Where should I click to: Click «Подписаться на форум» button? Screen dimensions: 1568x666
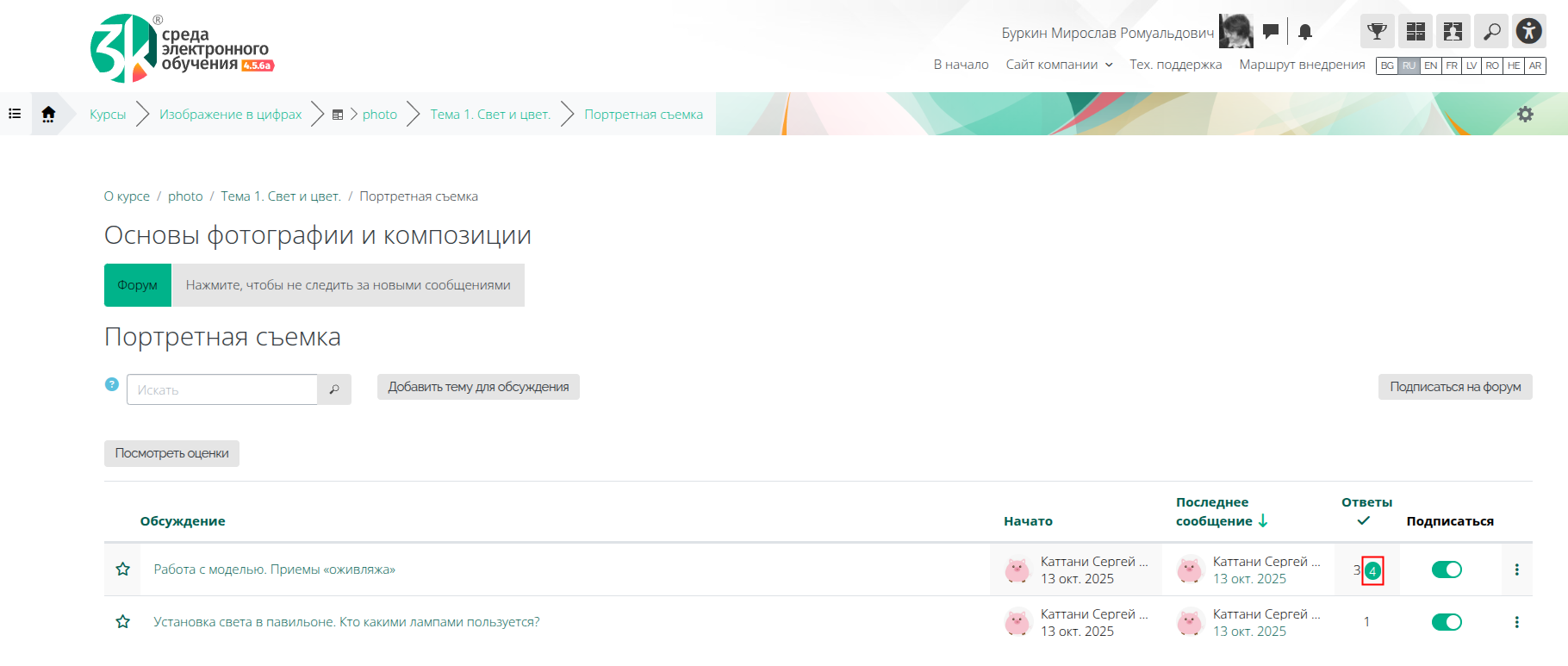1454,387
